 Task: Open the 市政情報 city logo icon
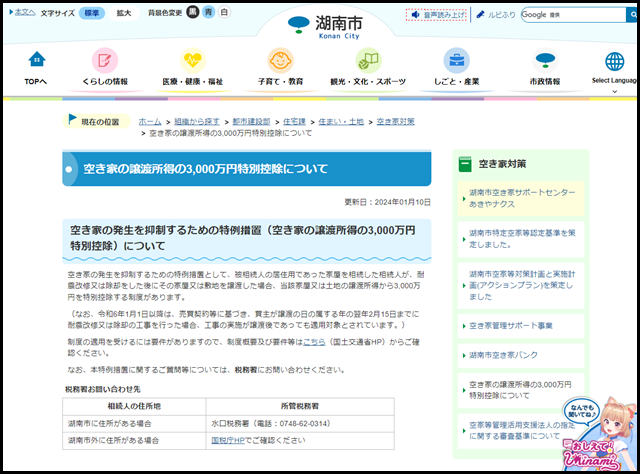point(545,60)
